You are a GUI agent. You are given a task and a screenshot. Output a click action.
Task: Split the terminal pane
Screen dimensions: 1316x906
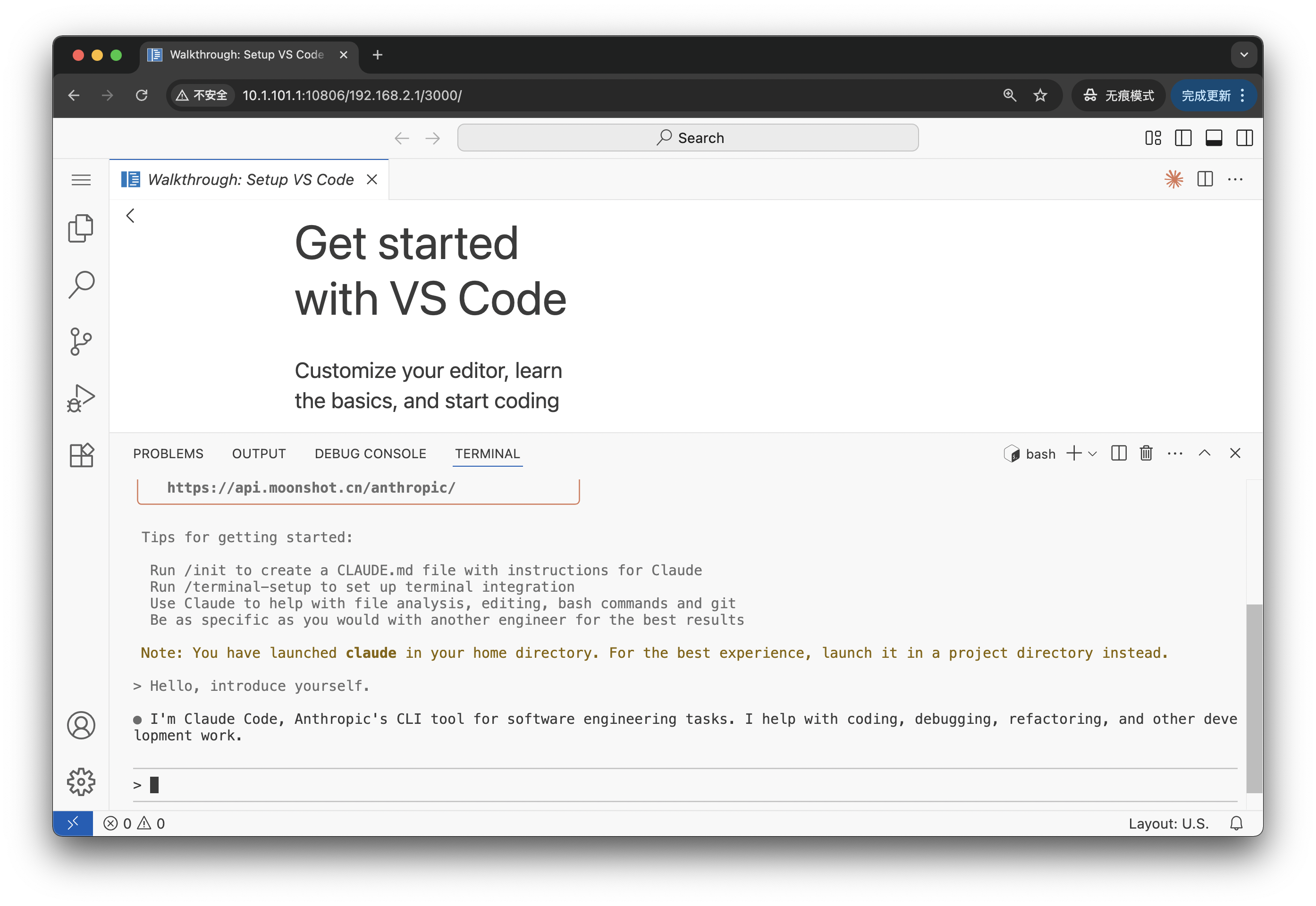pos(1118,453)
